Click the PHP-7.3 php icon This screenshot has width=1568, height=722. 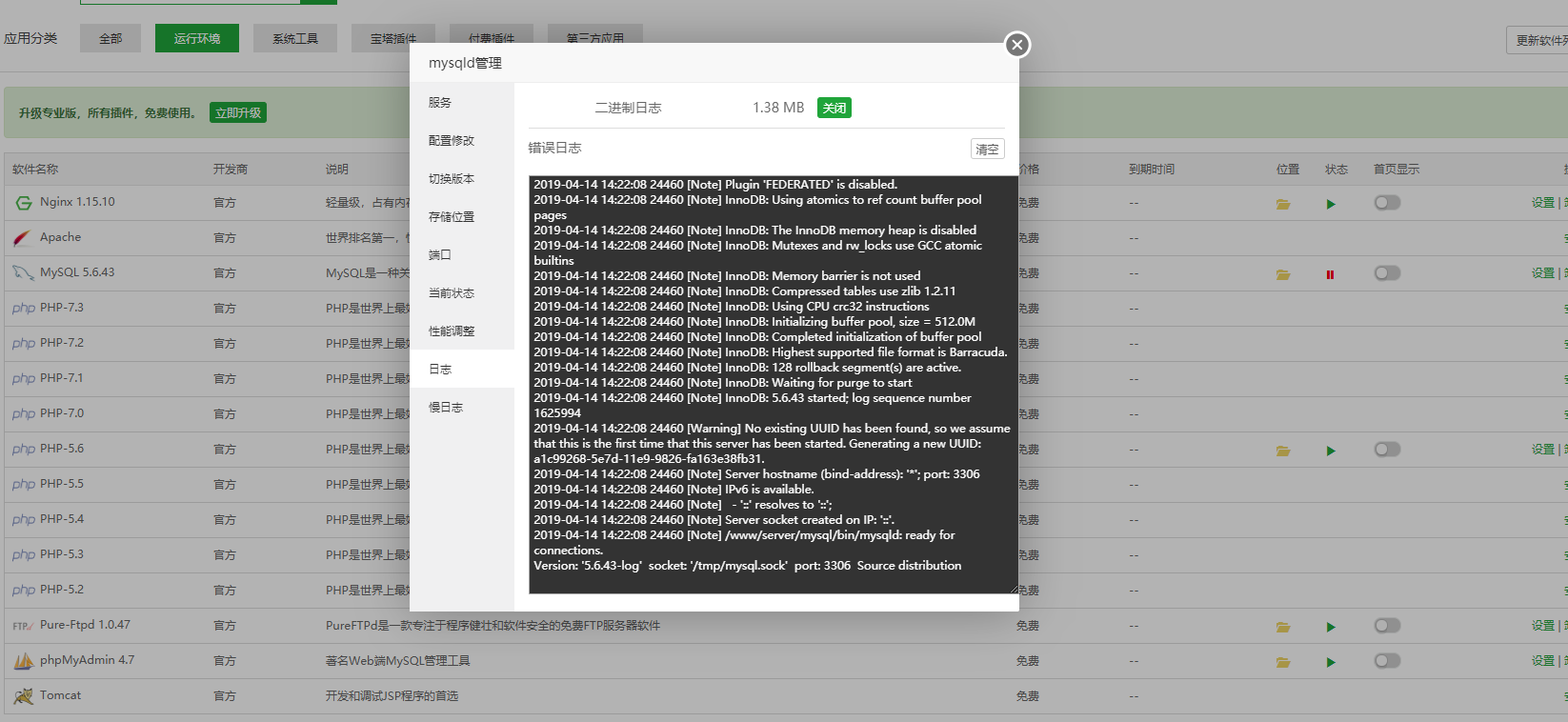pos(24,309)
